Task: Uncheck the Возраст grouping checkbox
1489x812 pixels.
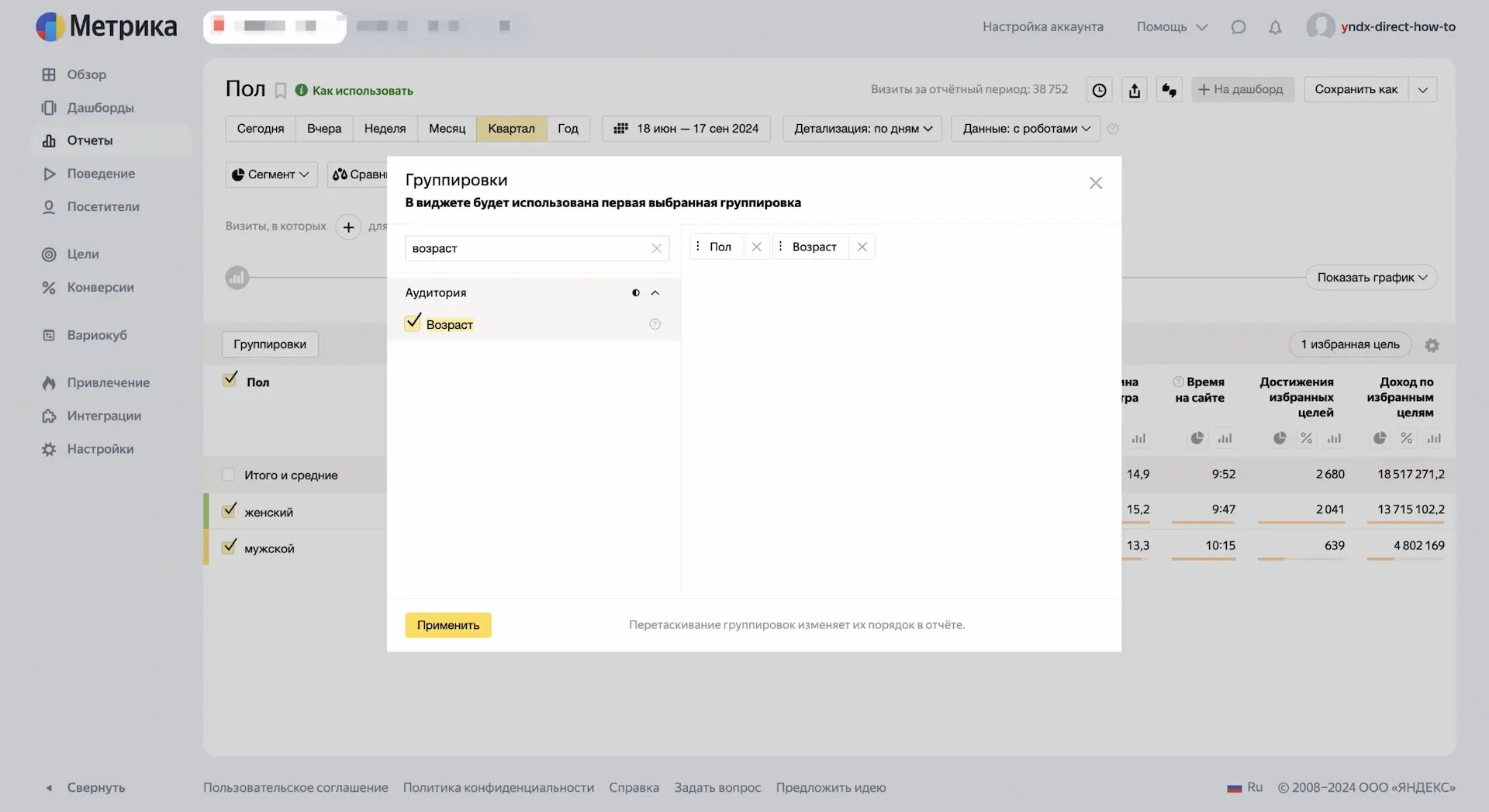Action: (413, 323)
